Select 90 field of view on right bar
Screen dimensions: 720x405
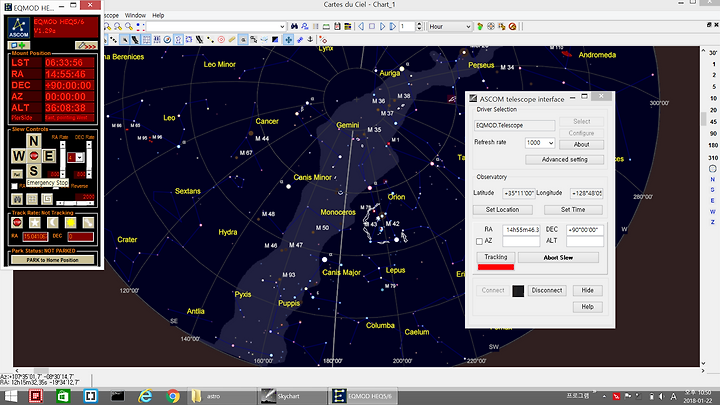(713, 134)
